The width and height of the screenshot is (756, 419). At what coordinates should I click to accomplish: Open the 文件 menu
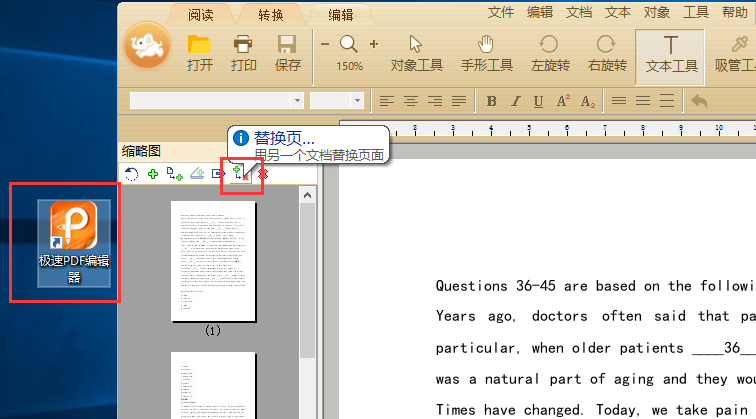pyautogui.click(x=500, y=12)
